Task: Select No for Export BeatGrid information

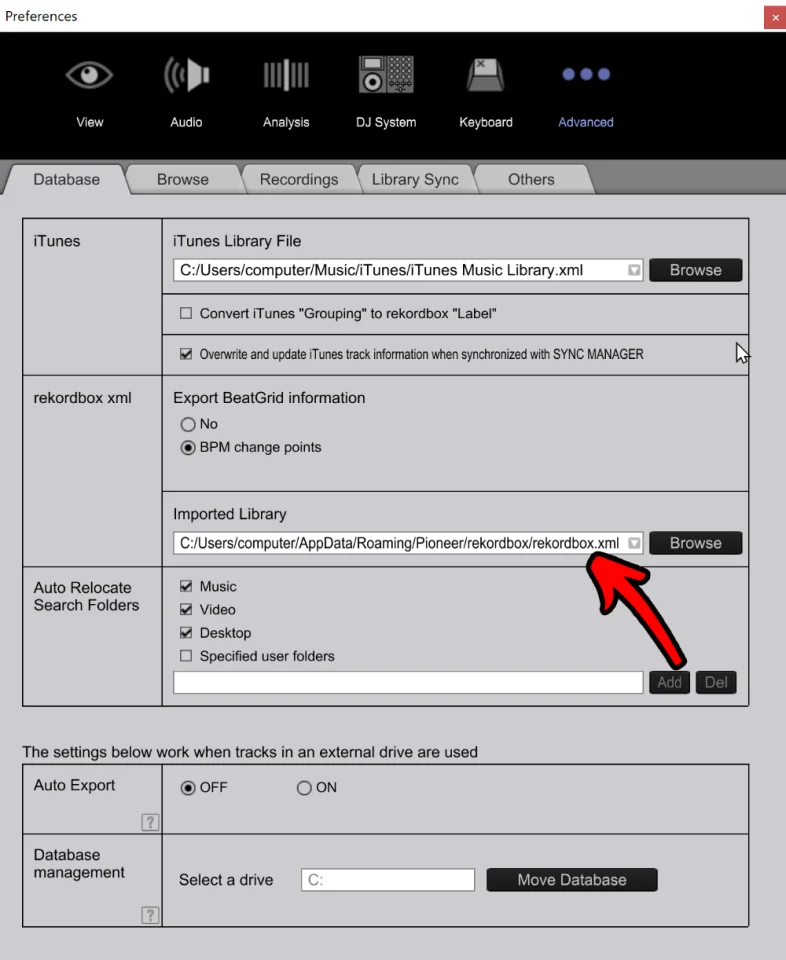Action: [188, 424]
